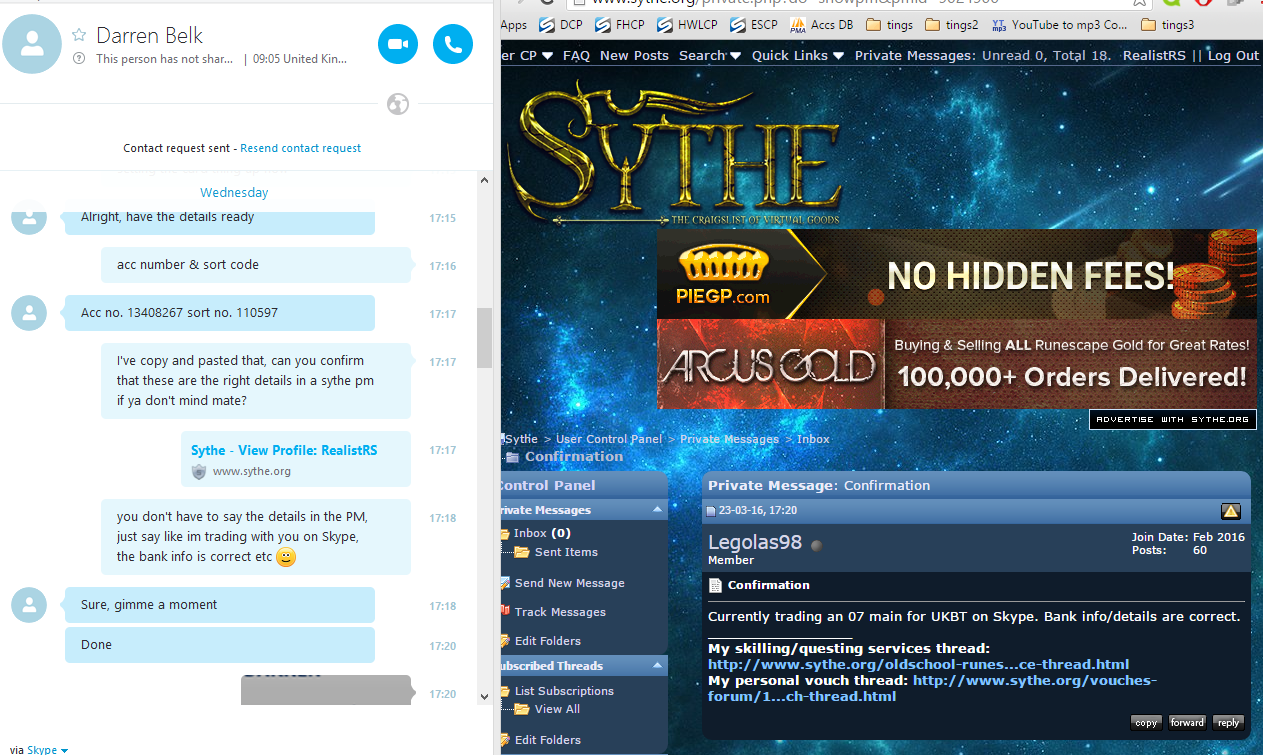This screenshot has width=1263, height=755.
Task: Click the 'acc number & sort code' message
Action: 256,265
